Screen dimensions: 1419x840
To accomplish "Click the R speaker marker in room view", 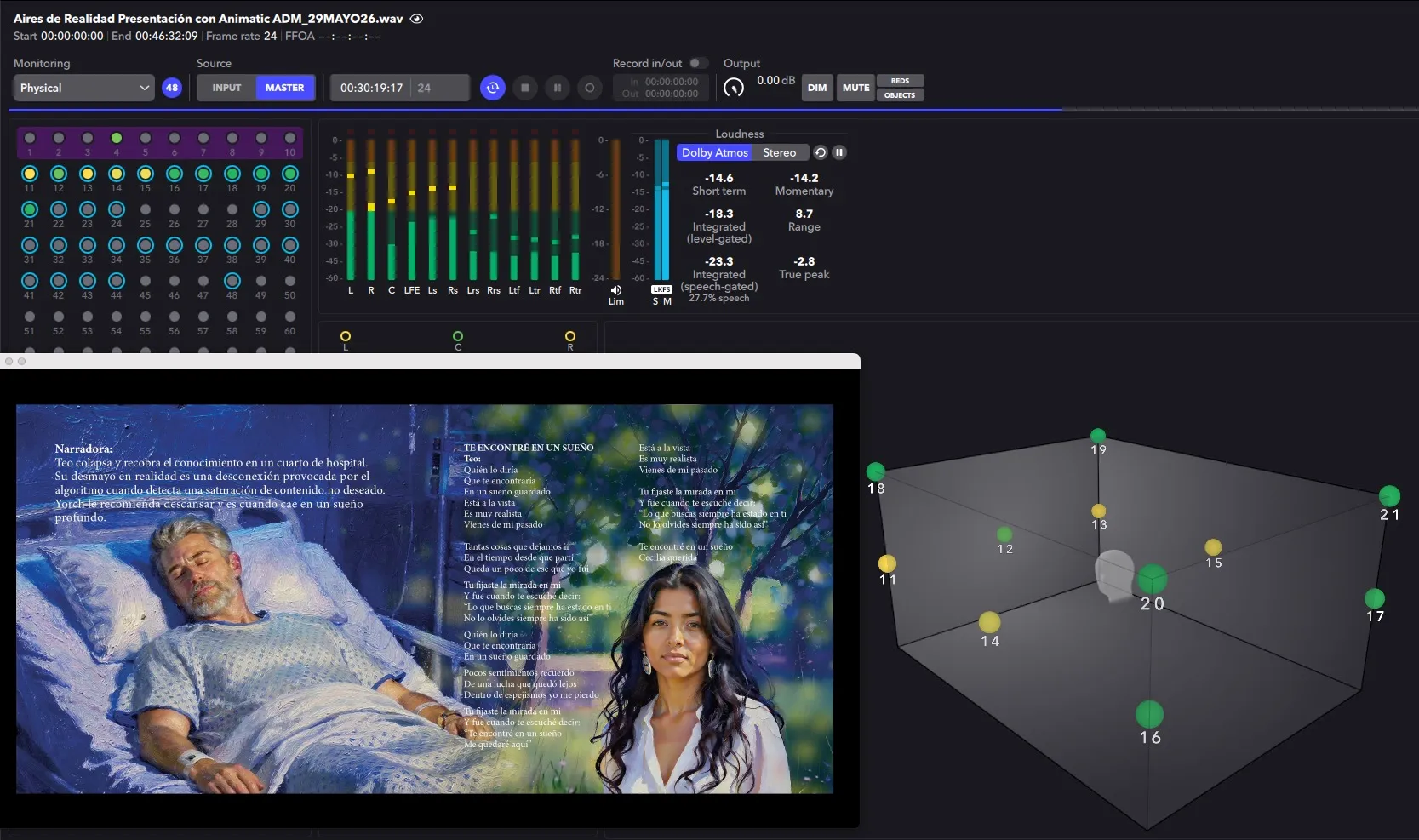I will (x=570, y=337).
